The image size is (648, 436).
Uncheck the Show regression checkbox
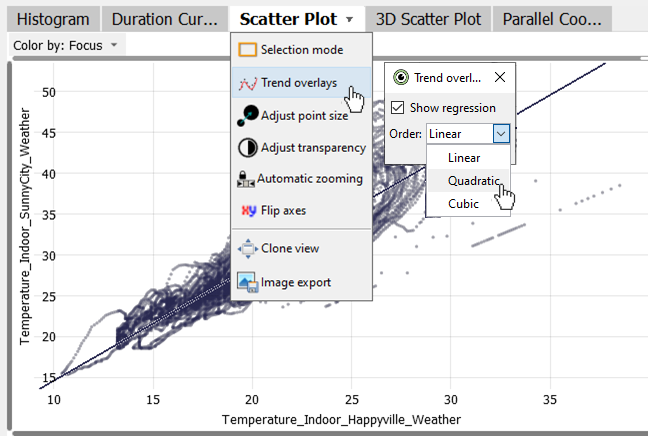tap(398, 108)
